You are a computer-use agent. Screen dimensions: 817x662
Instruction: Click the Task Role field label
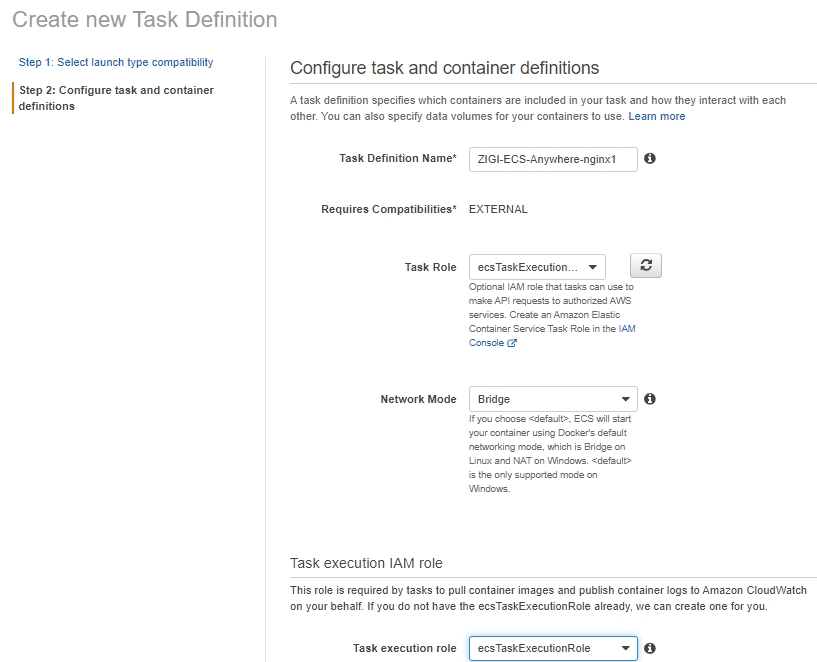430,267
